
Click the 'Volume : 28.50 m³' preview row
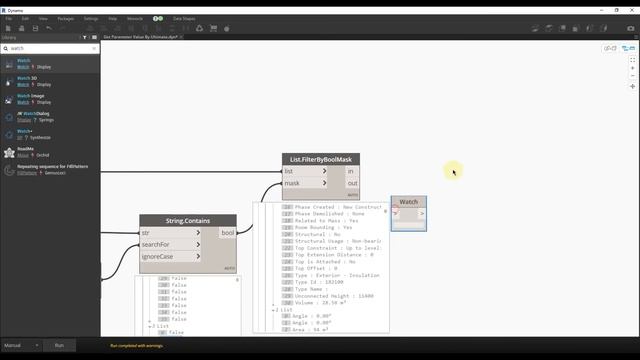click(x=314, y=303)
